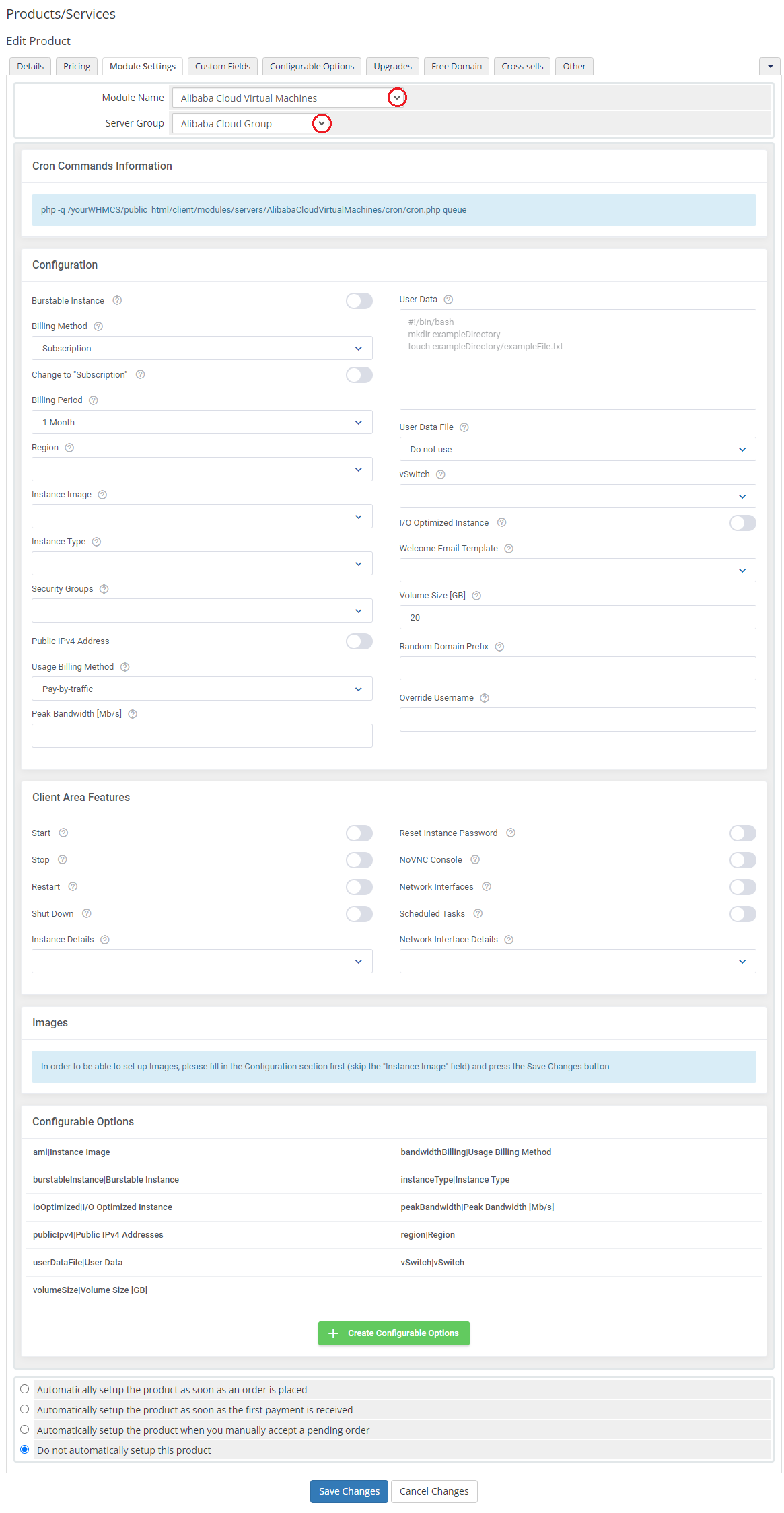Image resolution: width=784 pixels, height=1513 pixels.
Task: Click help icon beside vSwitch label
Action: click(441, 474)
